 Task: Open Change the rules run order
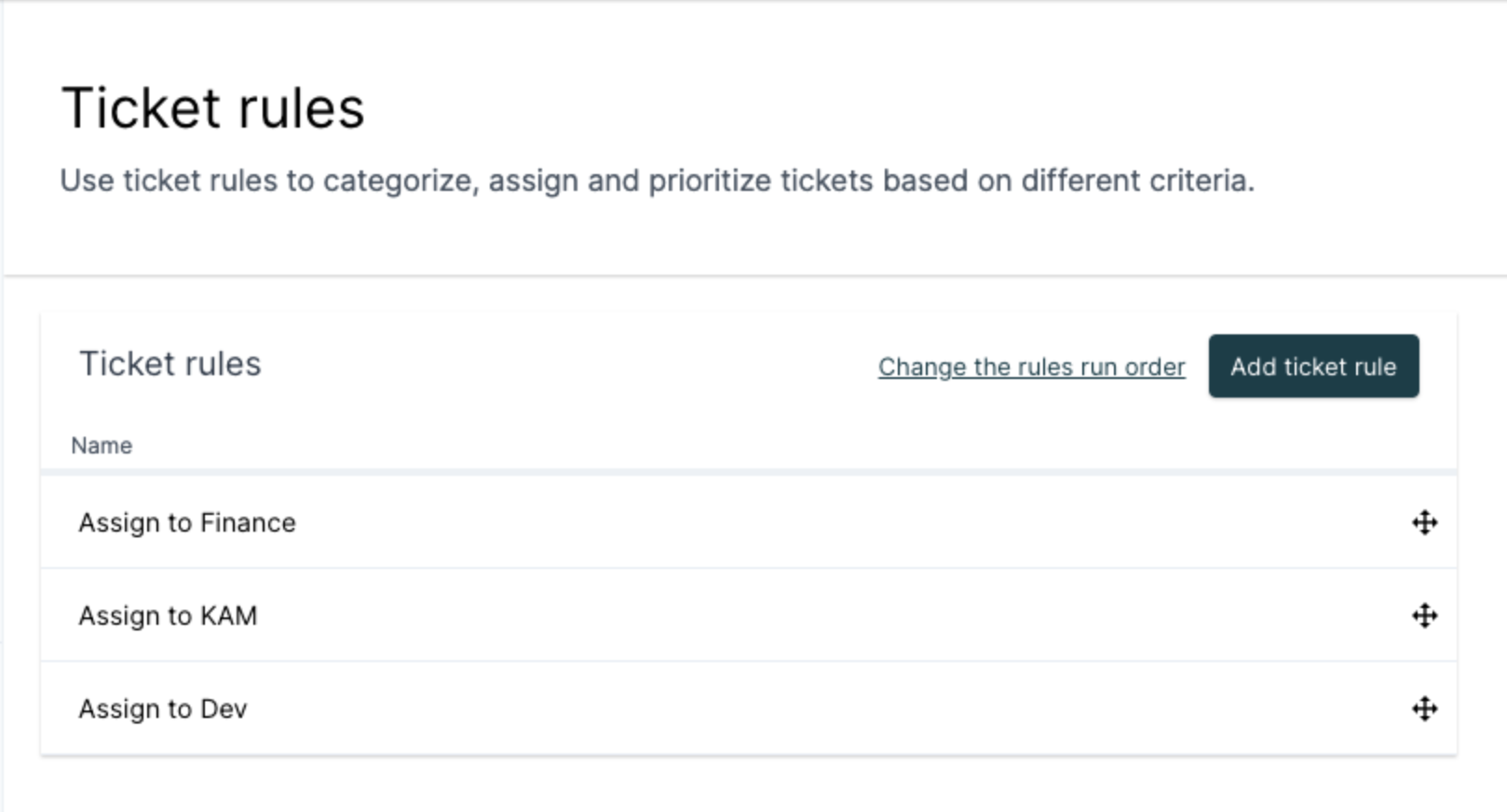[x=1030, y=367]
